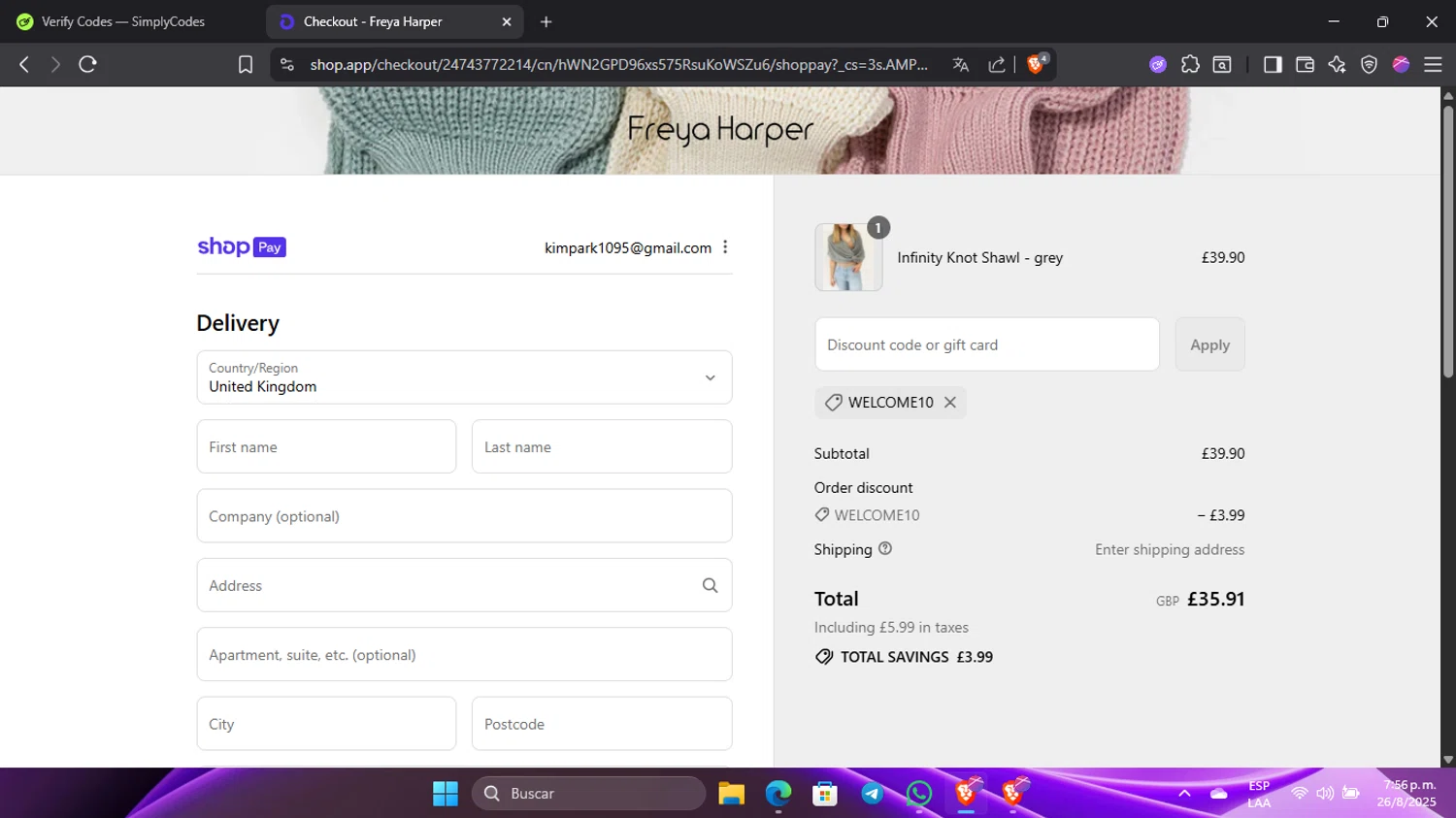Viewport: 1456px width, 818px height.
Task: Click the address bar URL
Action: coord(619,64)
